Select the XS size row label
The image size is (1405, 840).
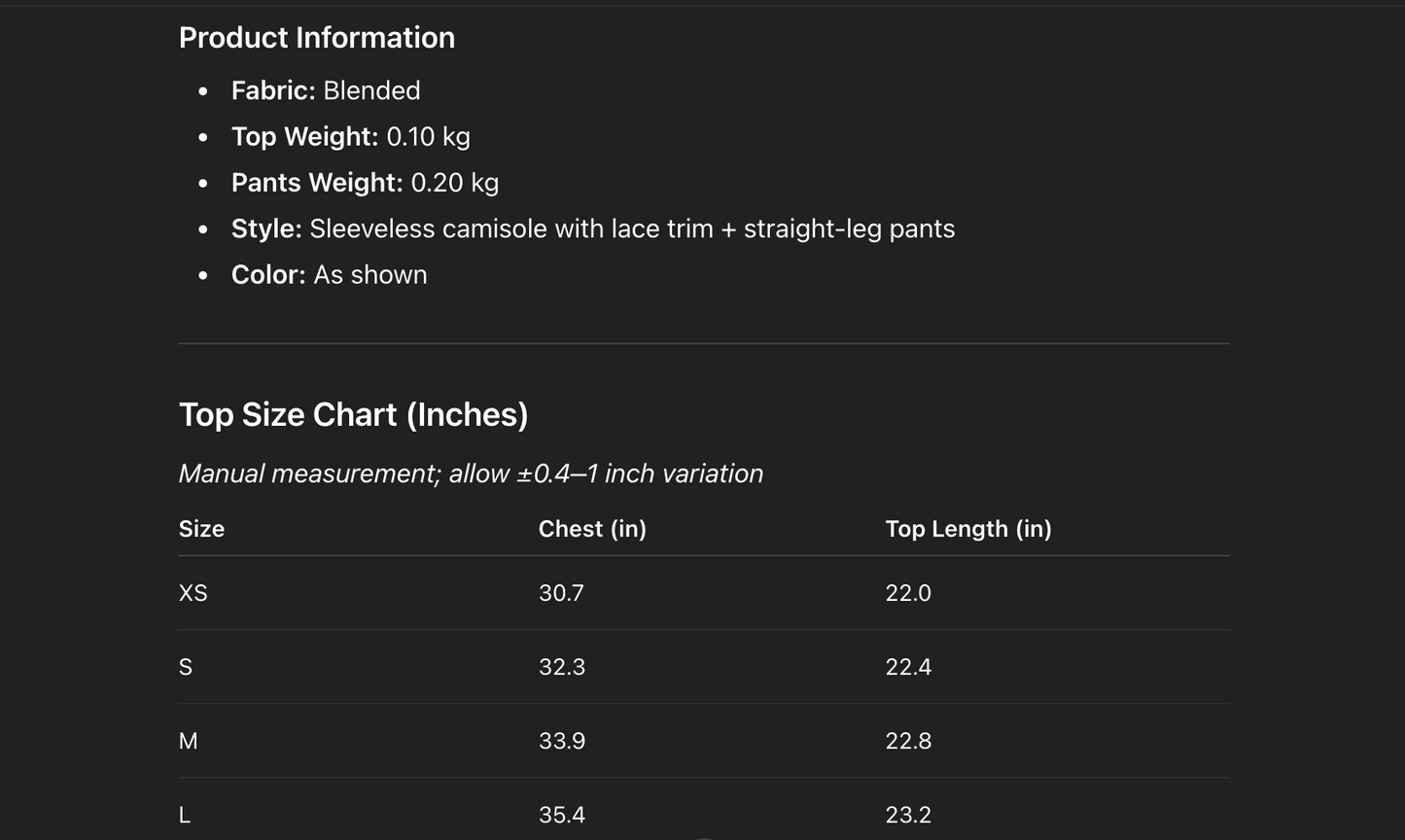tap(193, 593)
